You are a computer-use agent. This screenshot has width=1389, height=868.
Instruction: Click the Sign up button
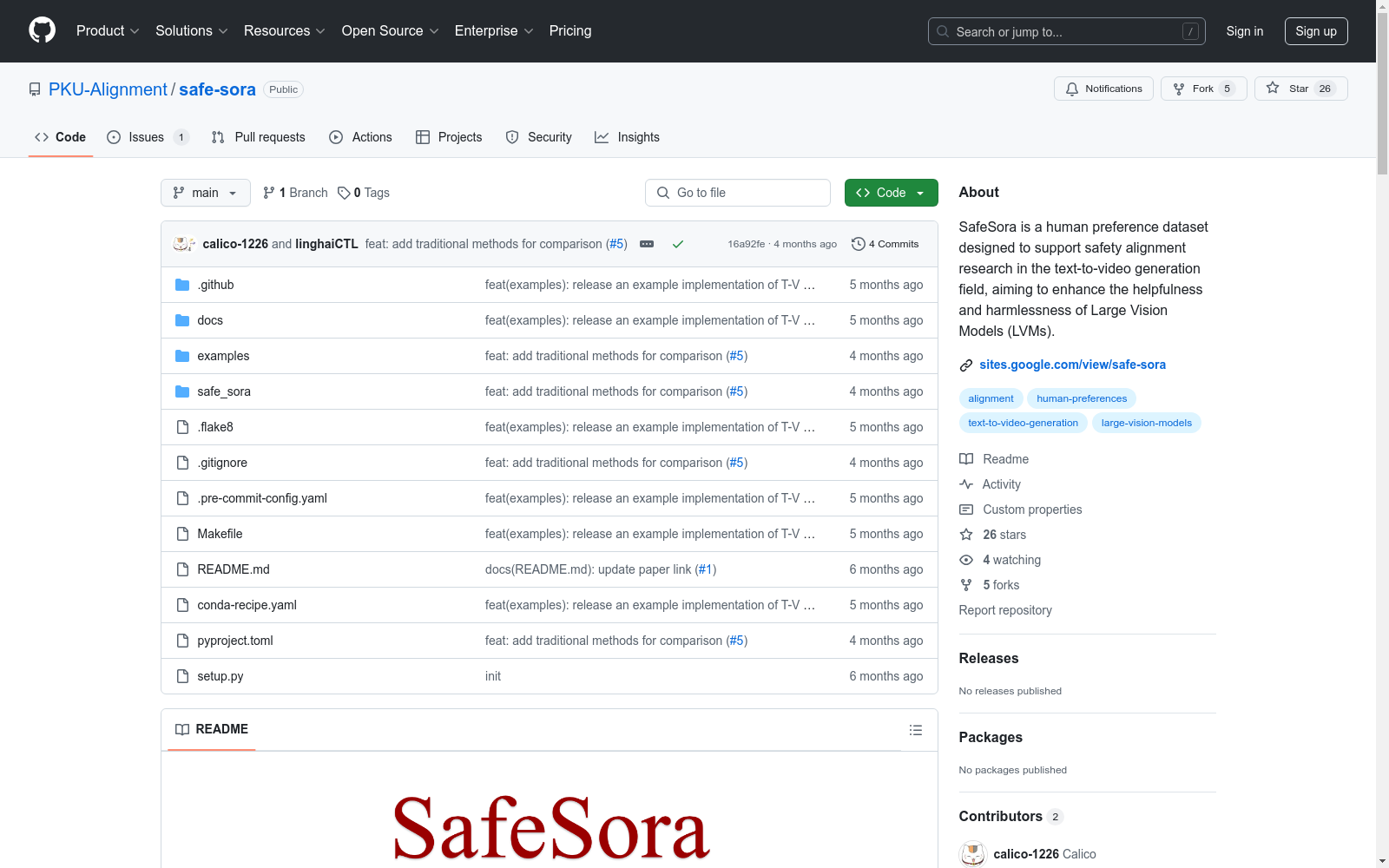coord(1316,31)
